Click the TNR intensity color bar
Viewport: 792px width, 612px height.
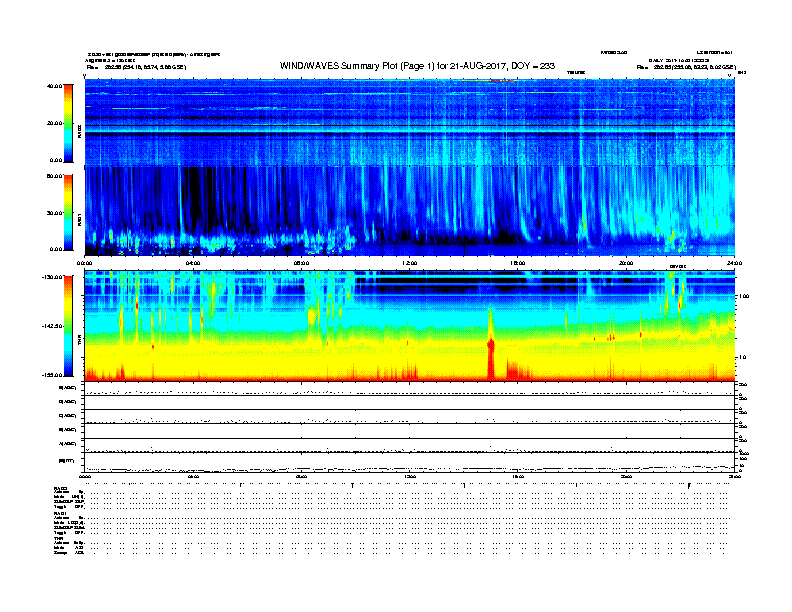point(68,326)
